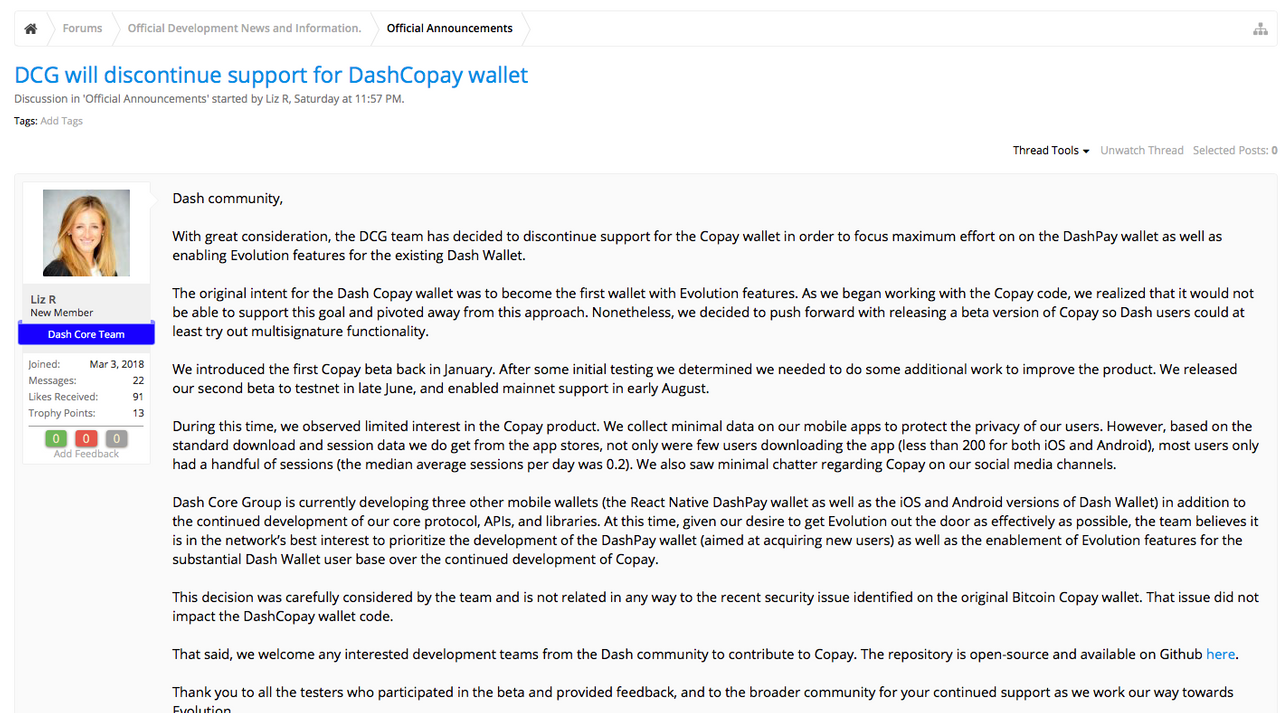Click the Dash Core Team banner
The width and height of the screenshot is (1280, 713).
pyautogui.click(x=86, y=335)
